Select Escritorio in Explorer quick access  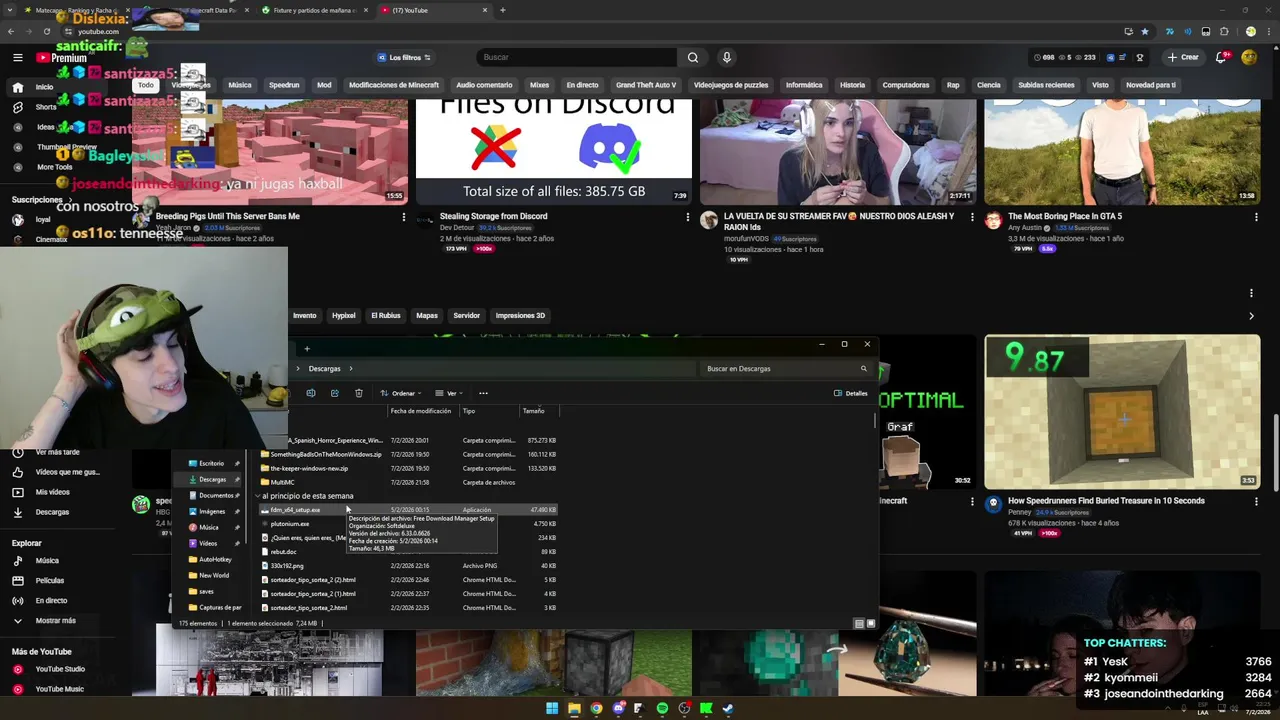pos(211,463)
